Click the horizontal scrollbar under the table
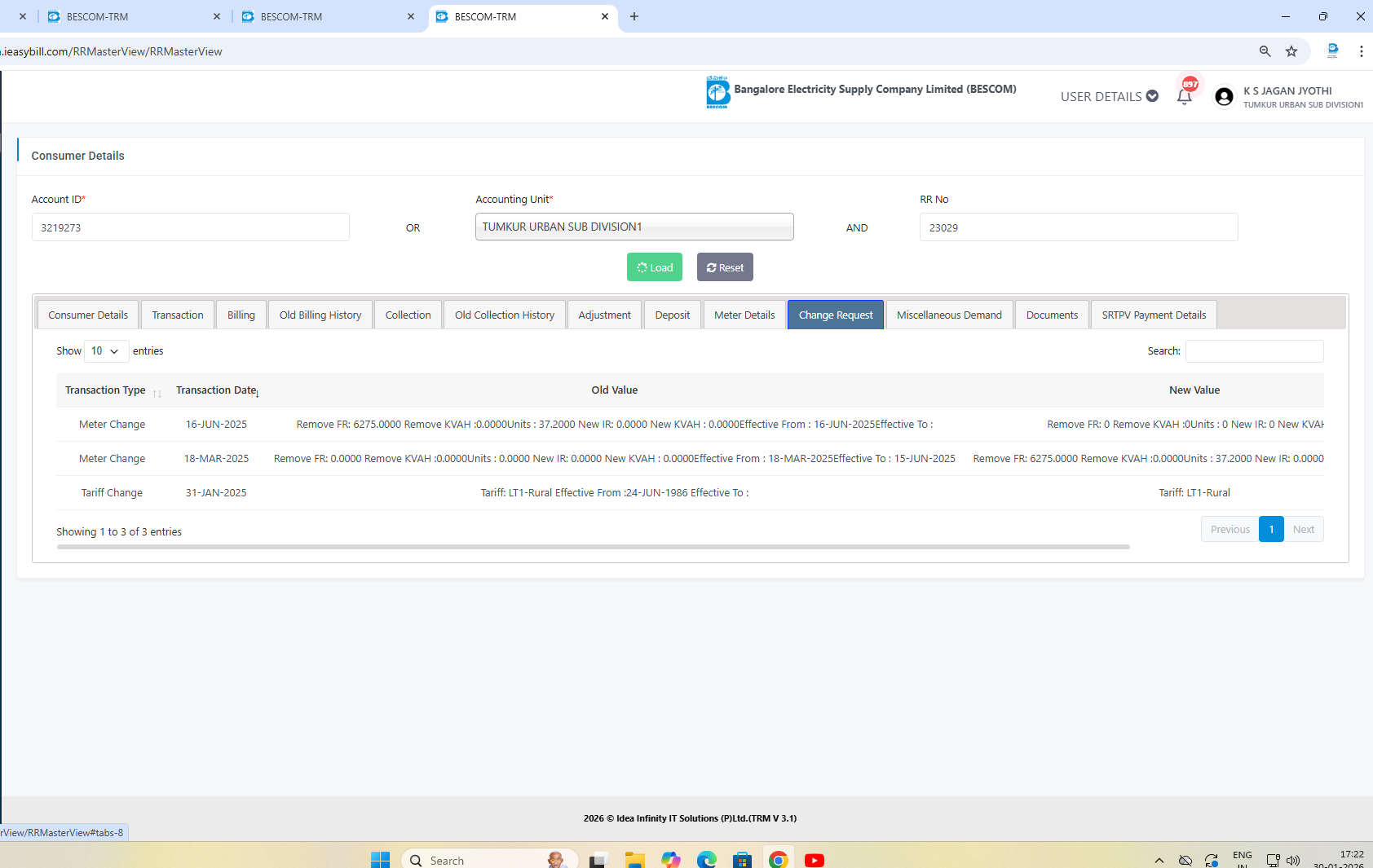The image size is (1373, 868). point(594,547)
